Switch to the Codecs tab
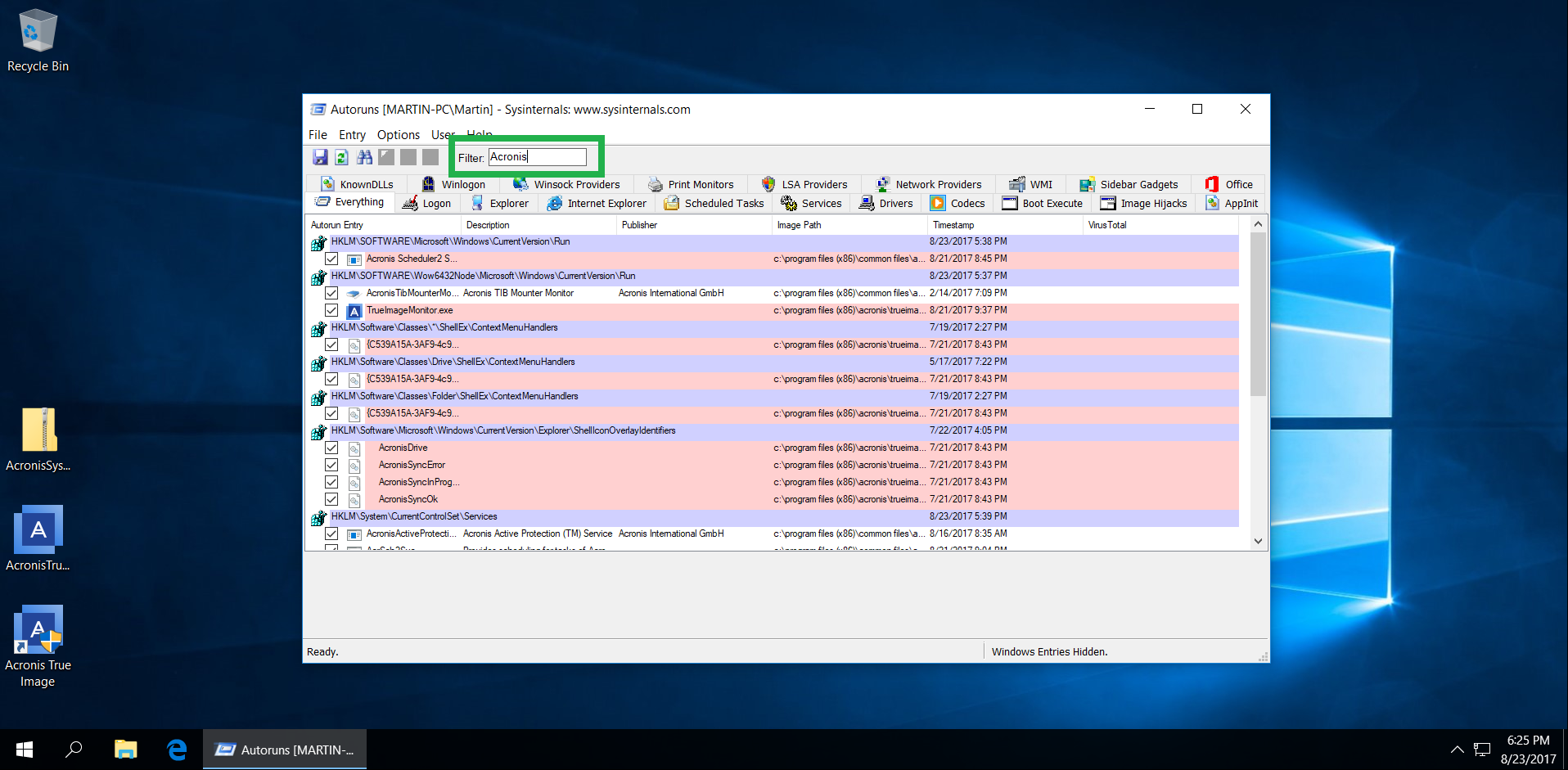 click(958, 203)
